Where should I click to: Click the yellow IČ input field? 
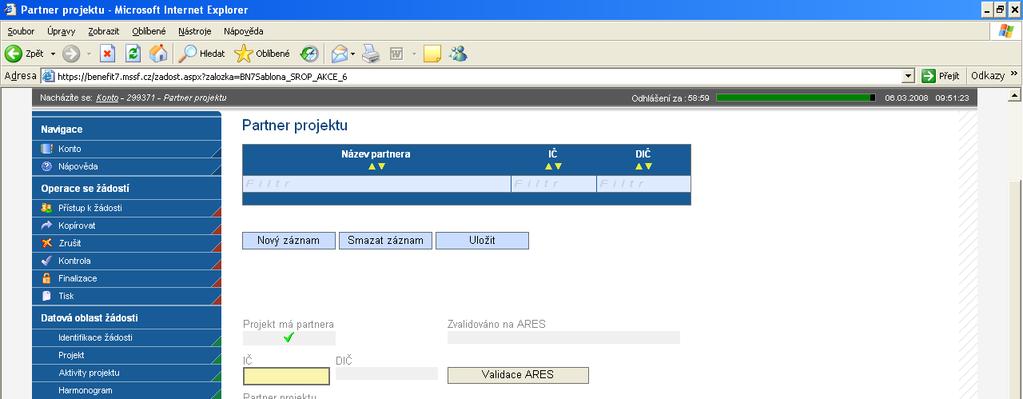pos(286,376)
